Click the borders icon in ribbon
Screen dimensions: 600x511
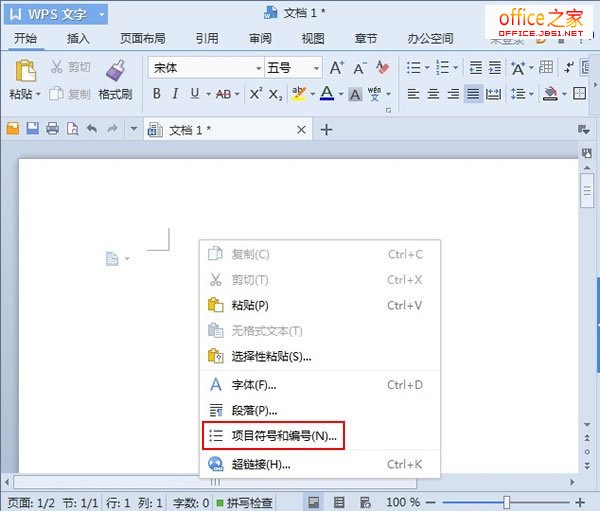[x=579, y=93]
